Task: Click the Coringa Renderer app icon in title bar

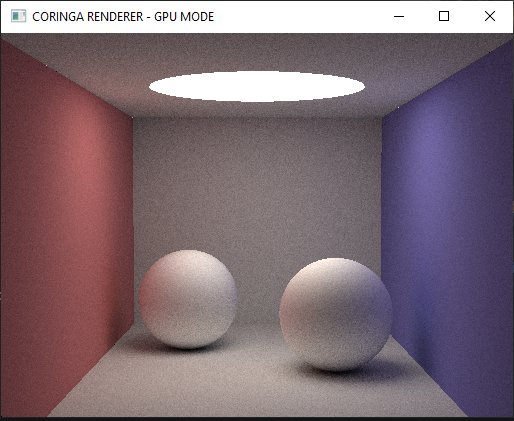Action: point(18,16)
